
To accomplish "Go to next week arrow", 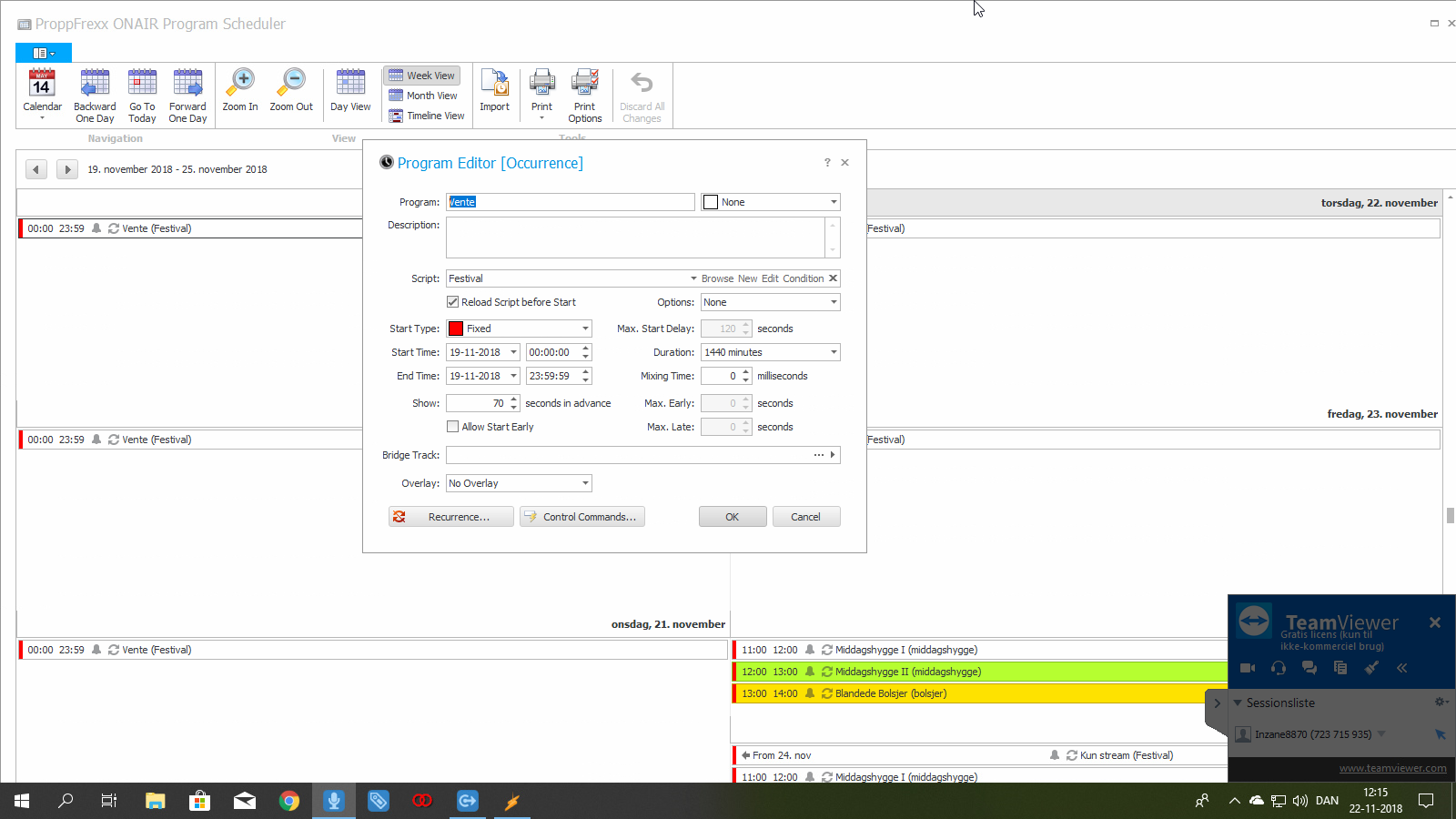I will point(67,169).
